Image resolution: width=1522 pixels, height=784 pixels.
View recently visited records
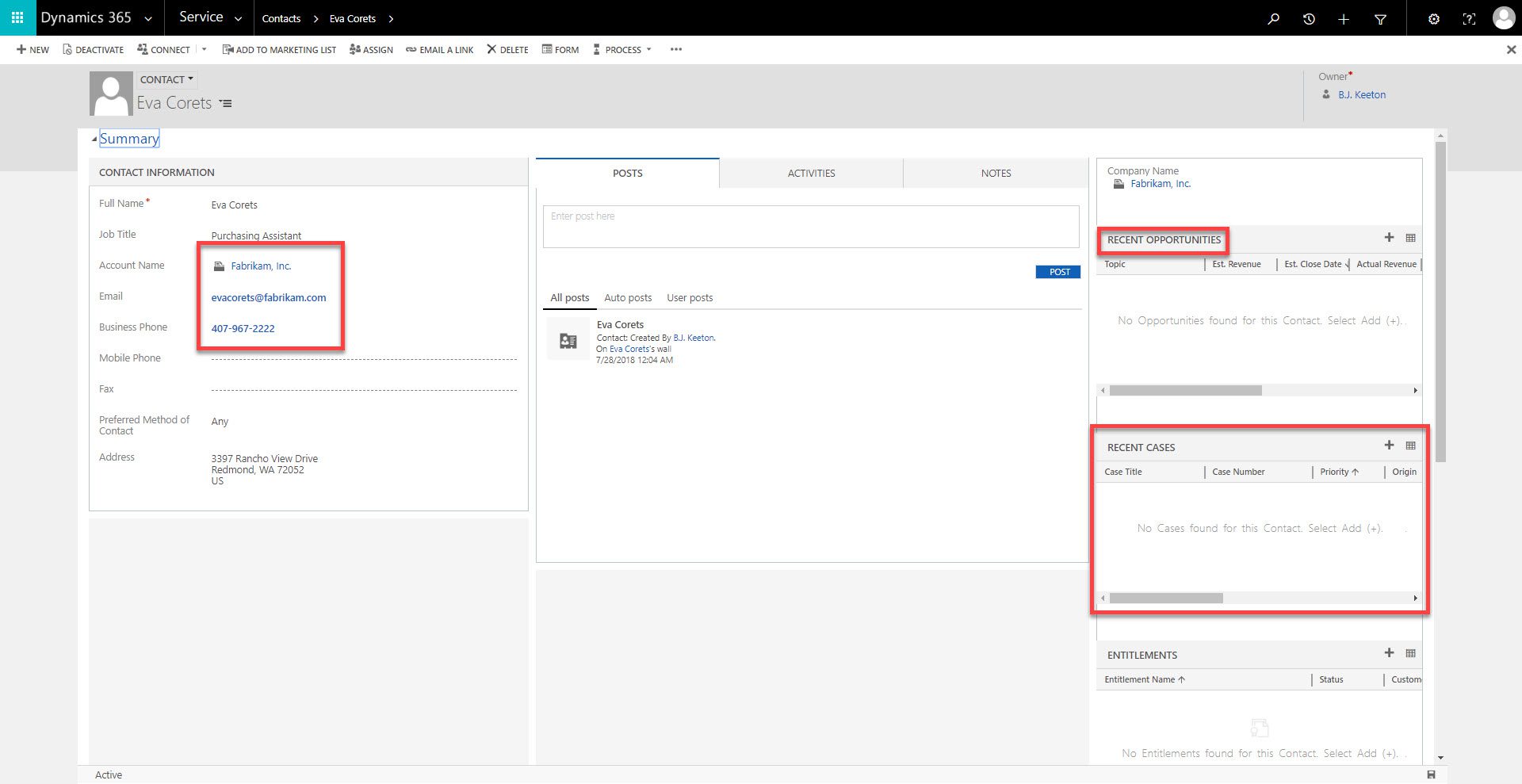(x=1309, y=17)
